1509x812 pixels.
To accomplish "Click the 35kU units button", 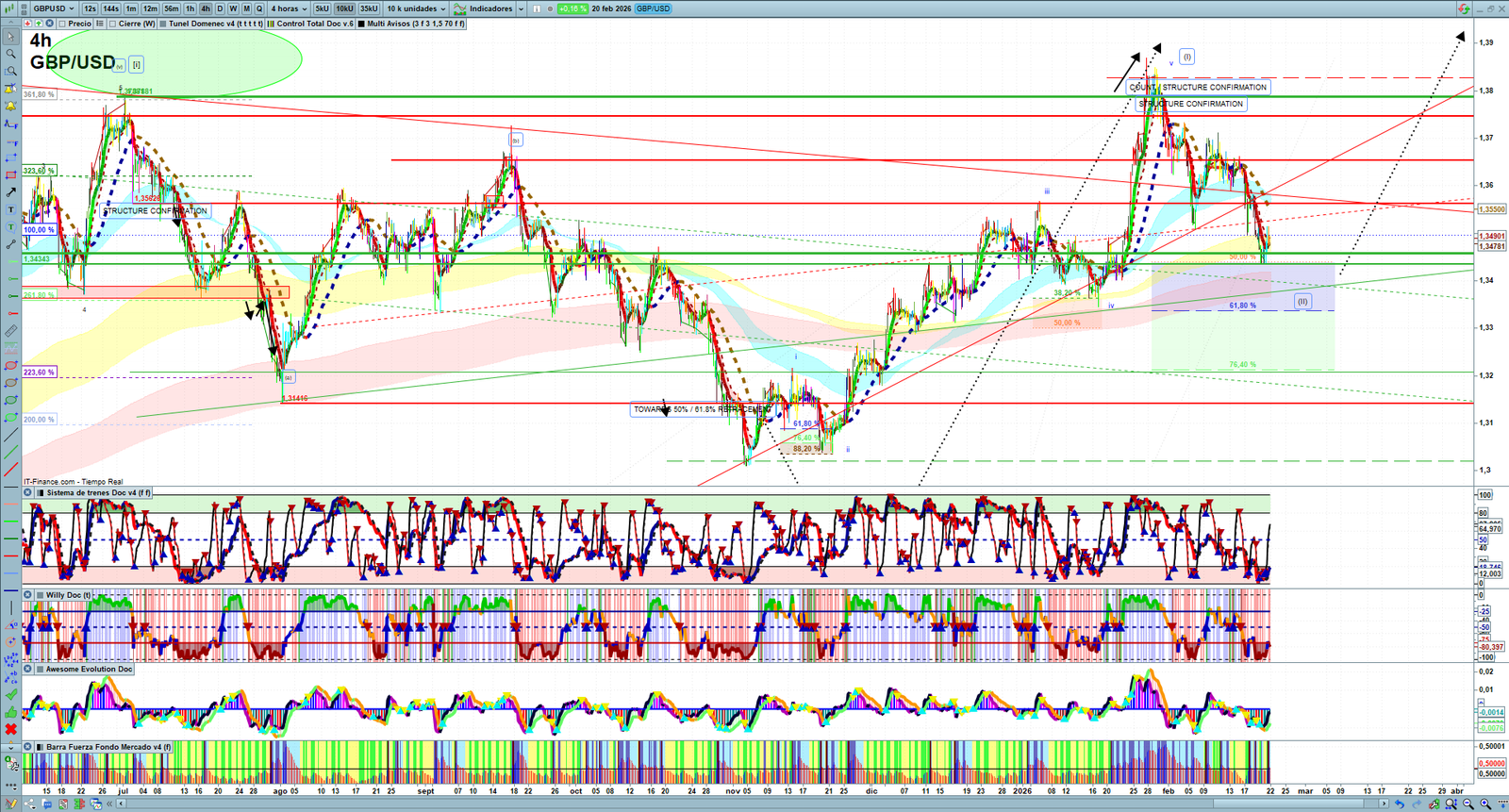I will (x=369, y=8).
